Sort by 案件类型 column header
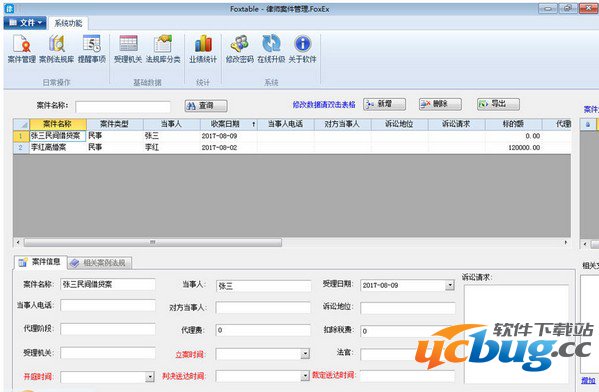Viewport: 599px width, 392px height. click(115, 124)
